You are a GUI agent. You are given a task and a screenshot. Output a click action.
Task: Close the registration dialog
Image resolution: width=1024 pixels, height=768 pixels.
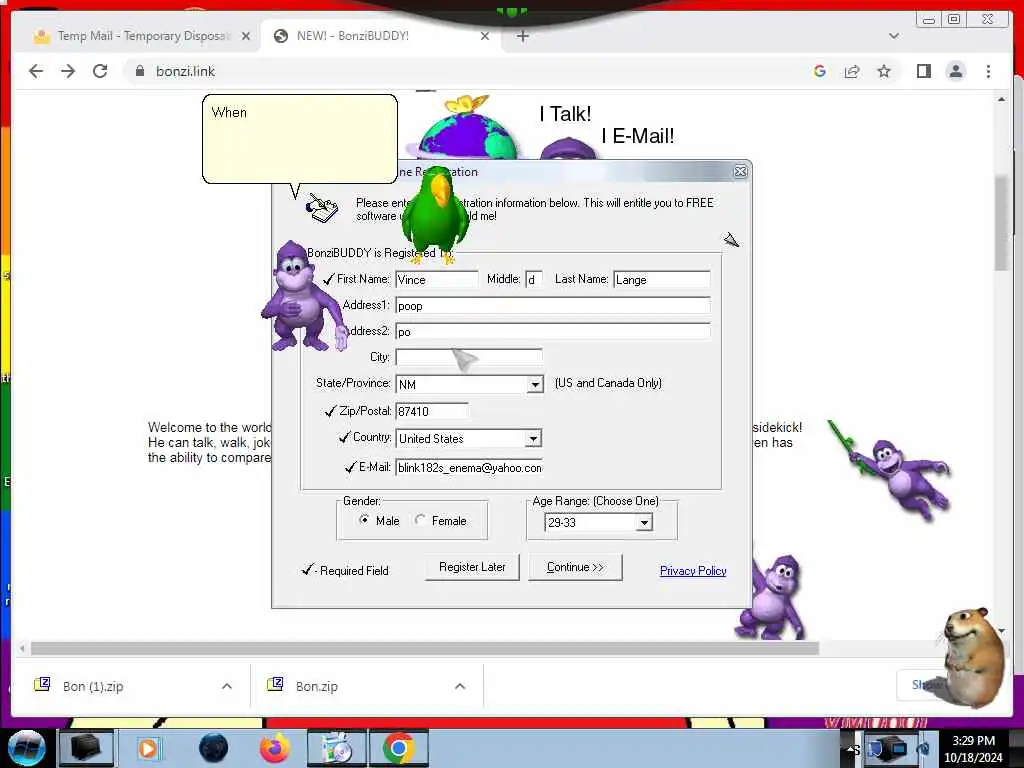pyautogui.click(x=740, y=171)
